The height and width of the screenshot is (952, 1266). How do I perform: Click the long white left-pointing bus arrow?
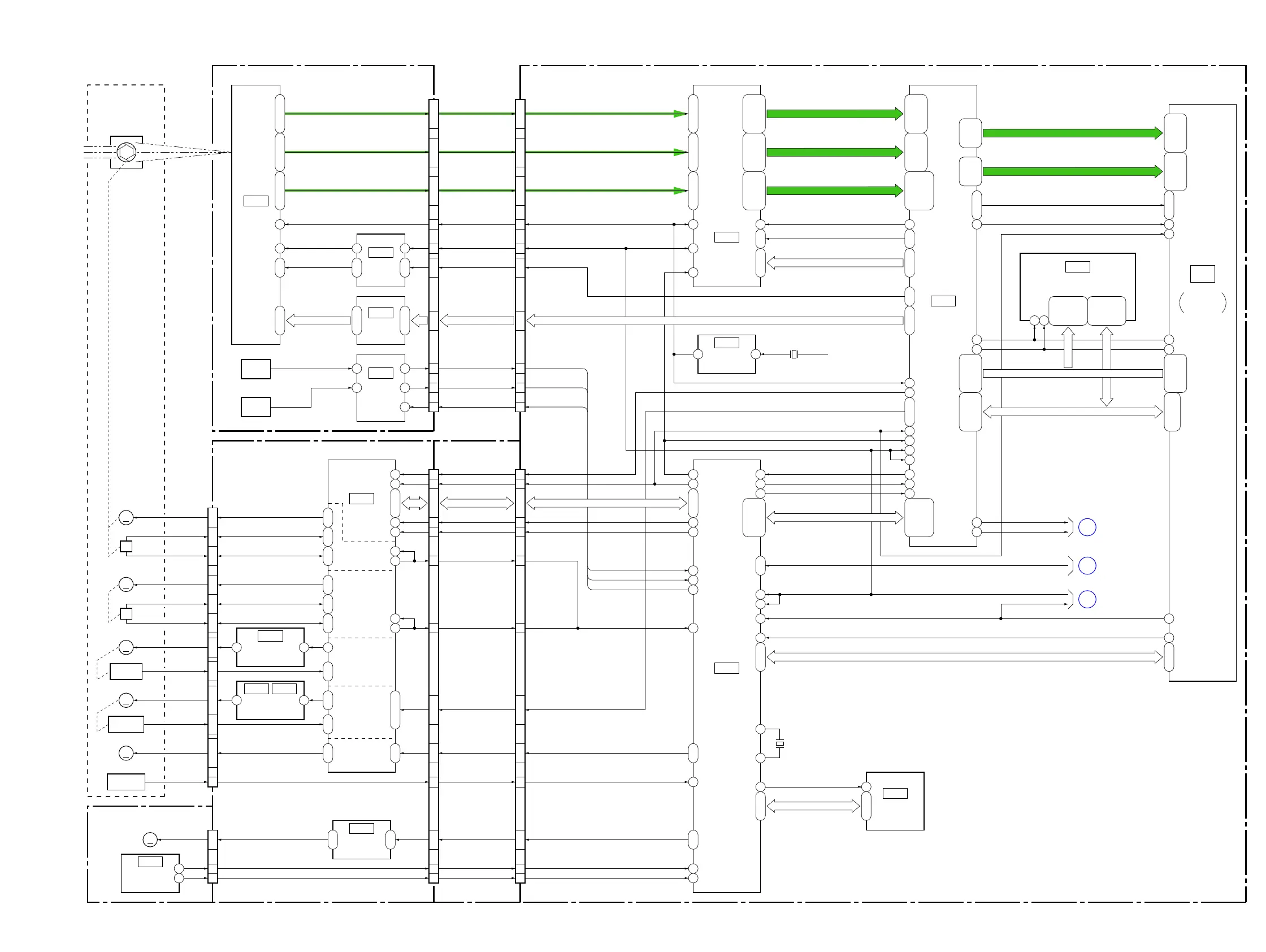[714, 321]
